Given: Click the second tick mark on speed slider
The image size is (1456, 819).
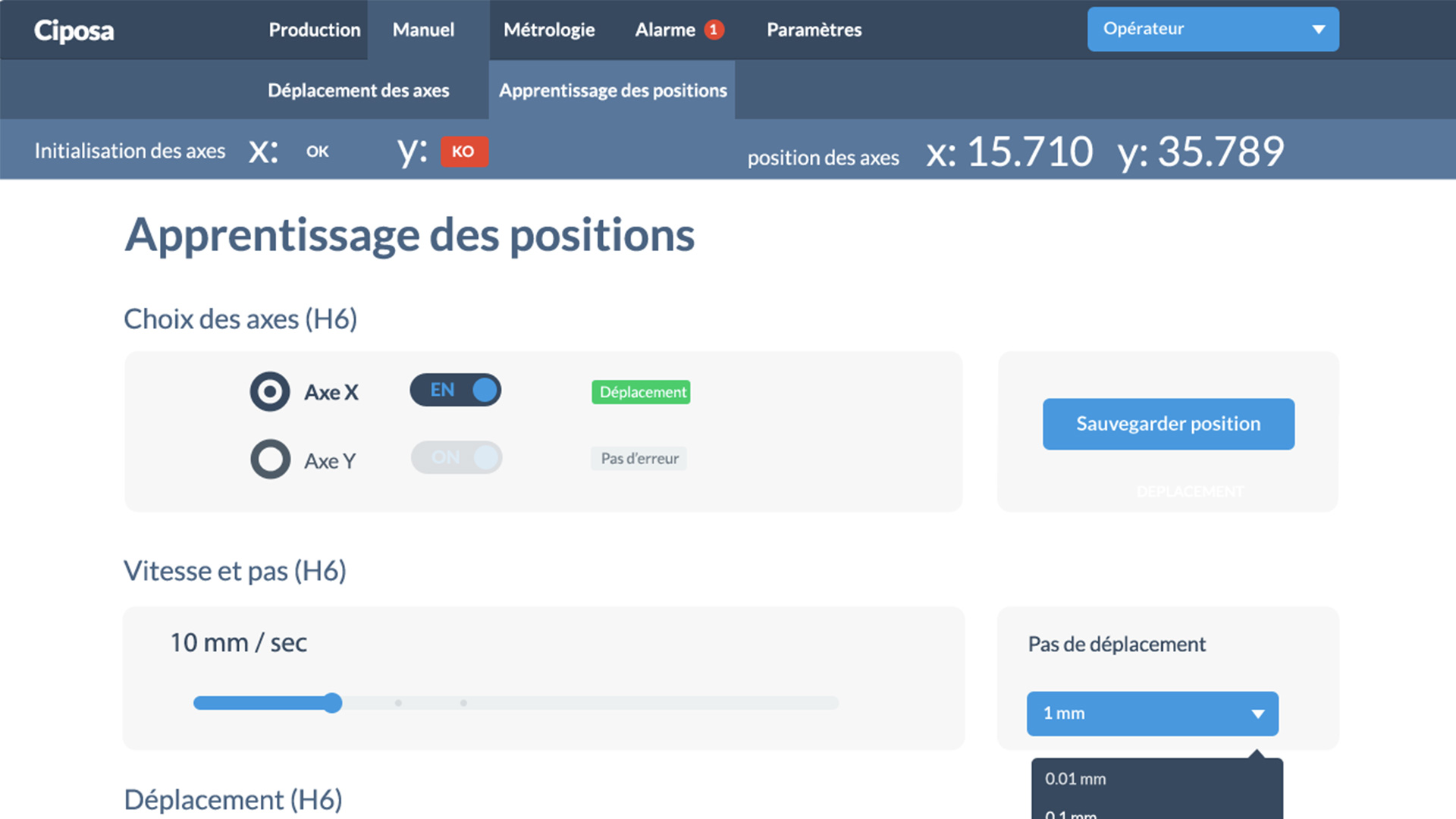Looking at the screenshot, I should click(x=463, y=703).
